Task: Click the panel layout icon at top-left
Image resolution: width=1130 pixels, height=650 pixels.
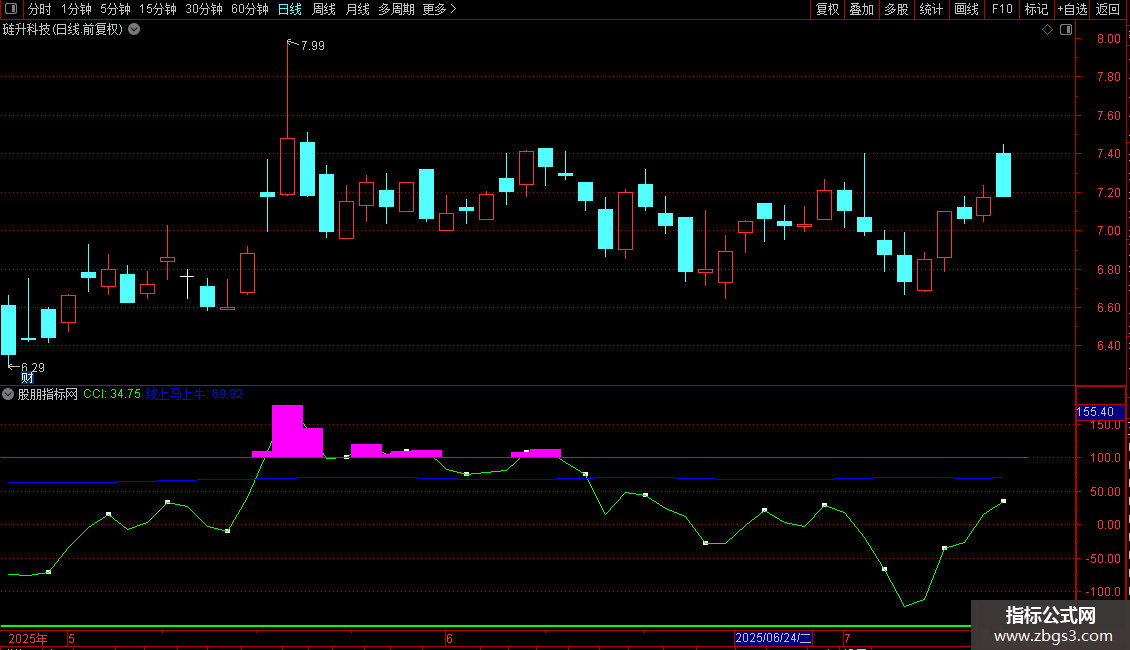Action: pyautogui.click(x=11, y=9)
